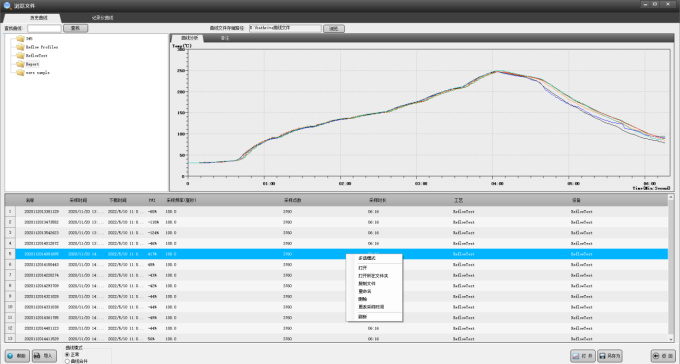
Task: Open the ReflowTest folder icon
Action: click(x=20, y=56)
